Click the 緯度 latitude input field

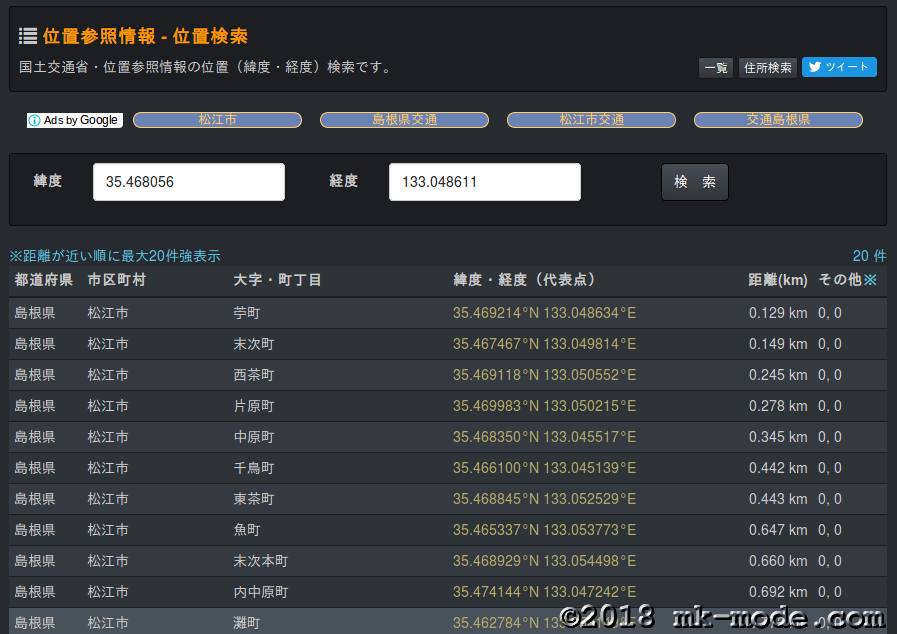pos(189,182)
